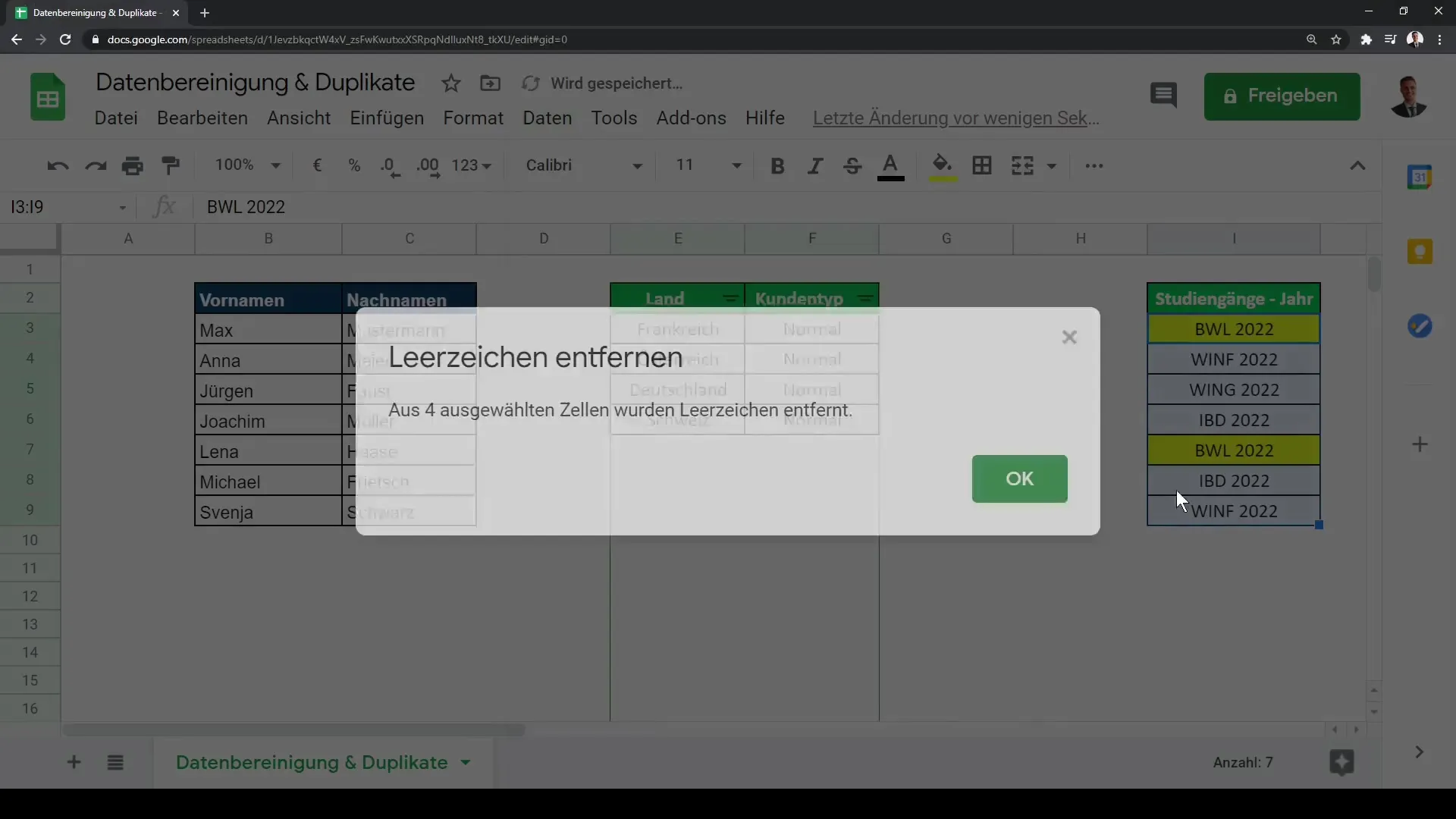
Task: Decrease decimal places
Action: (391, 166)
